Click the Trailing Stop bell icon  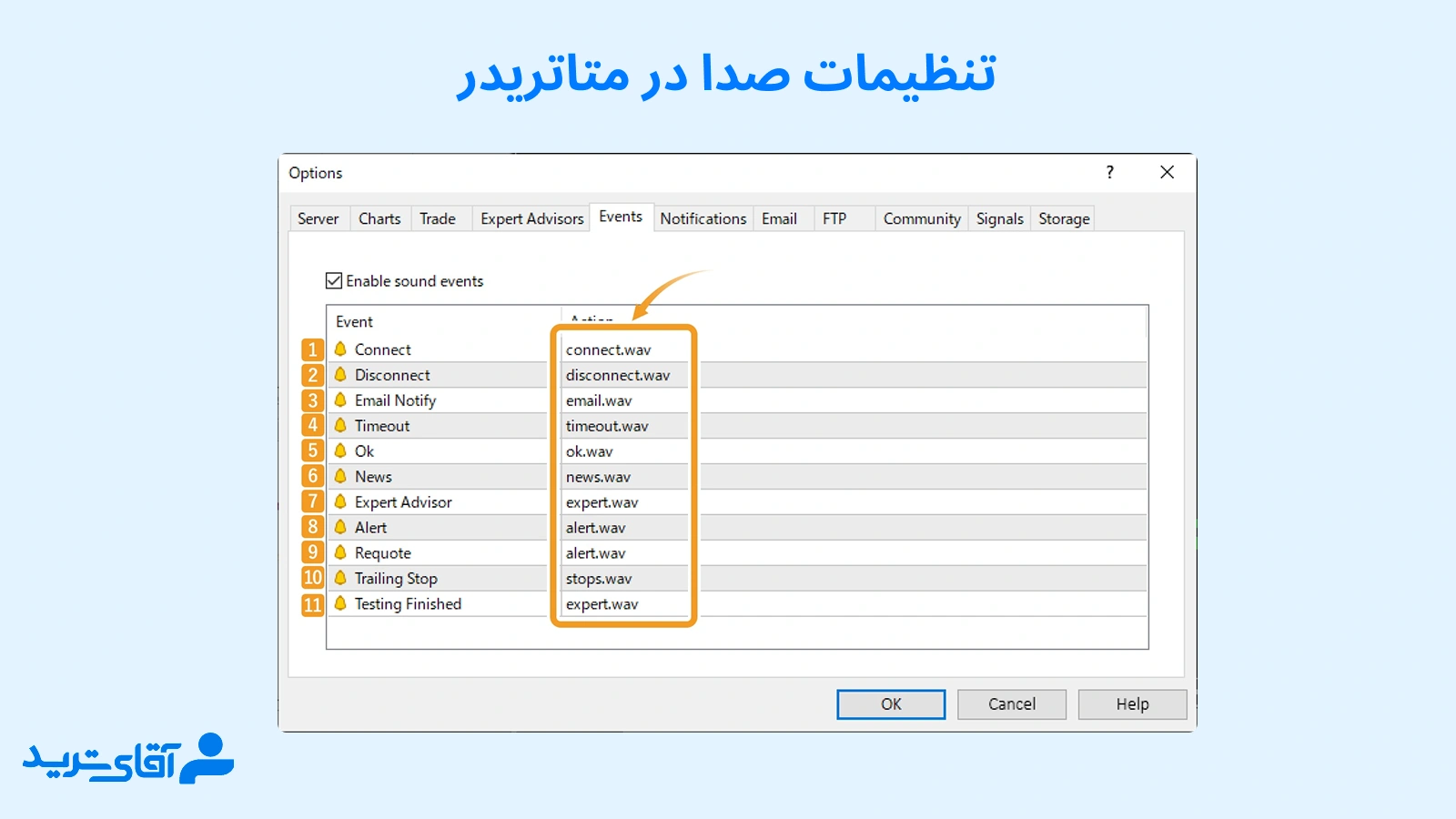coord(339,578)
